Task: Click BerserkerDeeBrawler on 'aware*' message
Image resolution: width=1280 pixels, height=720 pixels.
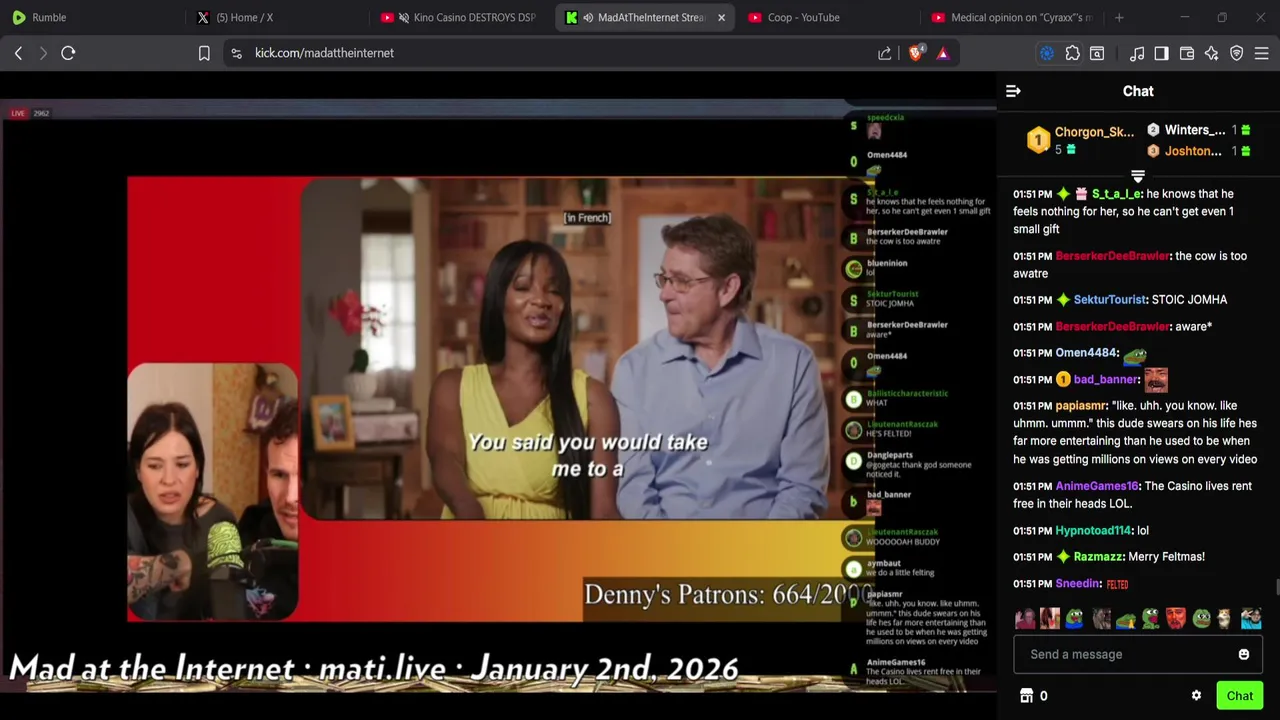Action: point(1112,327)
